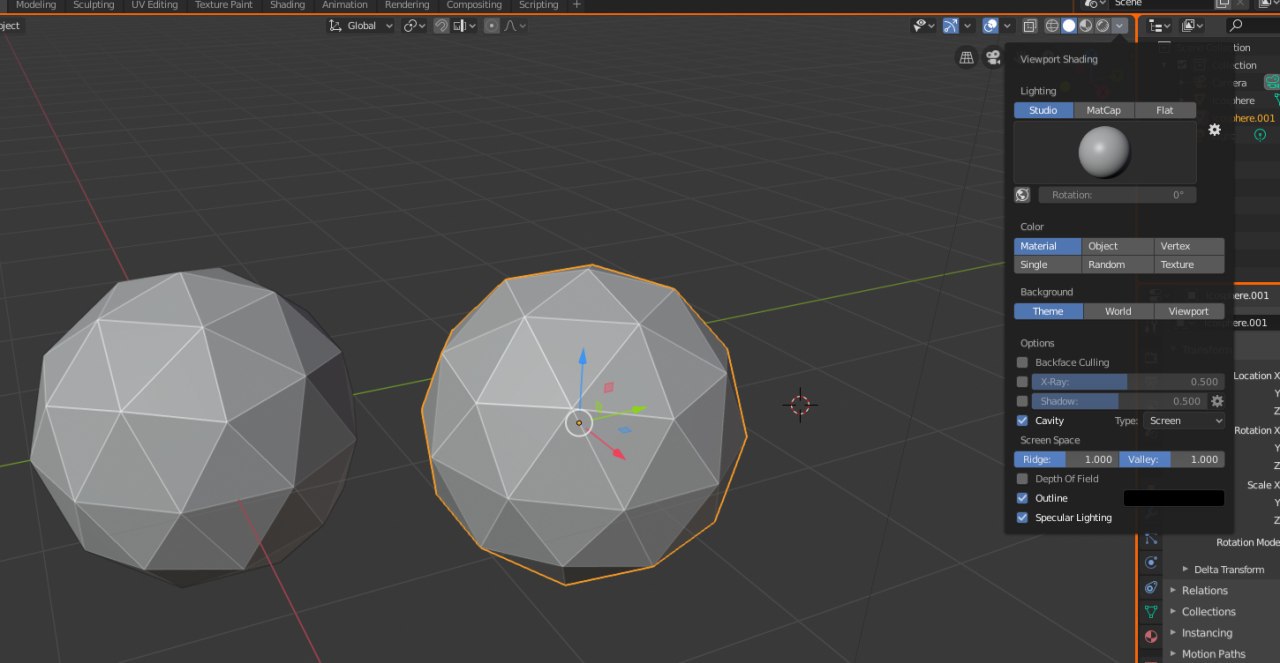Disable the Cavity checkbox
The image size is (1280, 663).
coord(1022,421)
